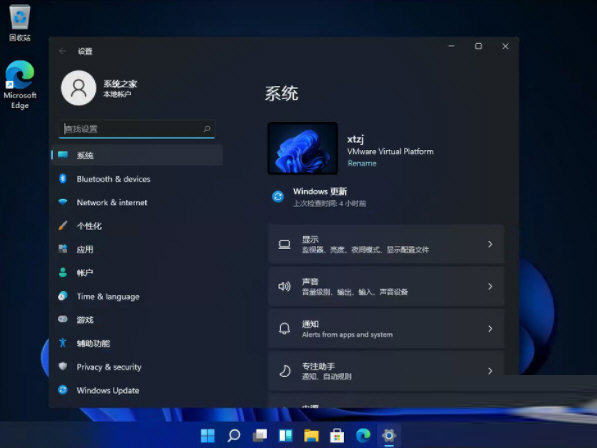
Task: Click the Windows update sync icon
Action: click(278, 197)
